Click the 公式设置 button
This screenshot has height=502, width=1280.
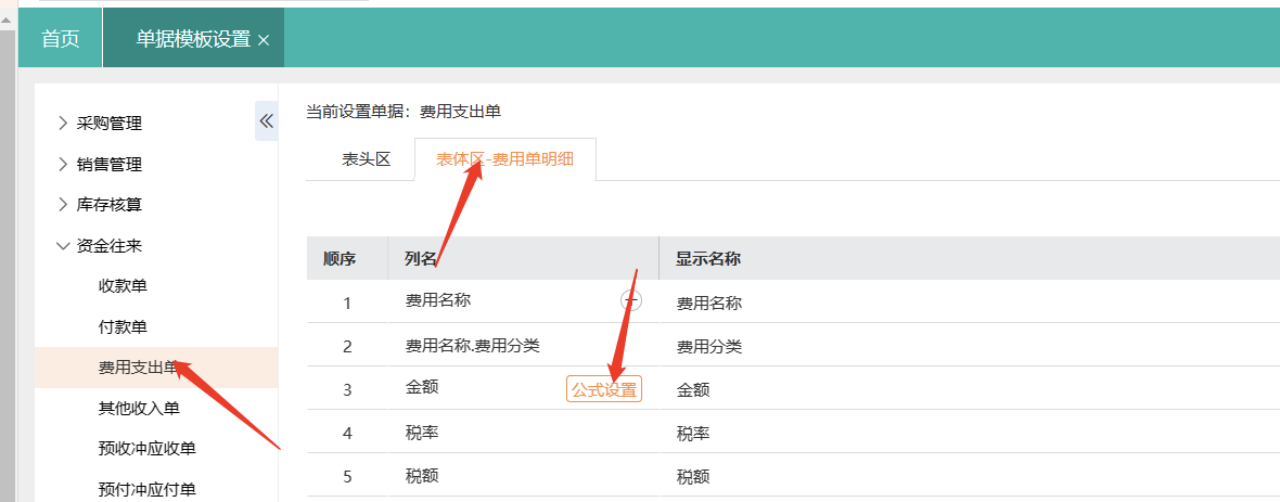(604, 390)
